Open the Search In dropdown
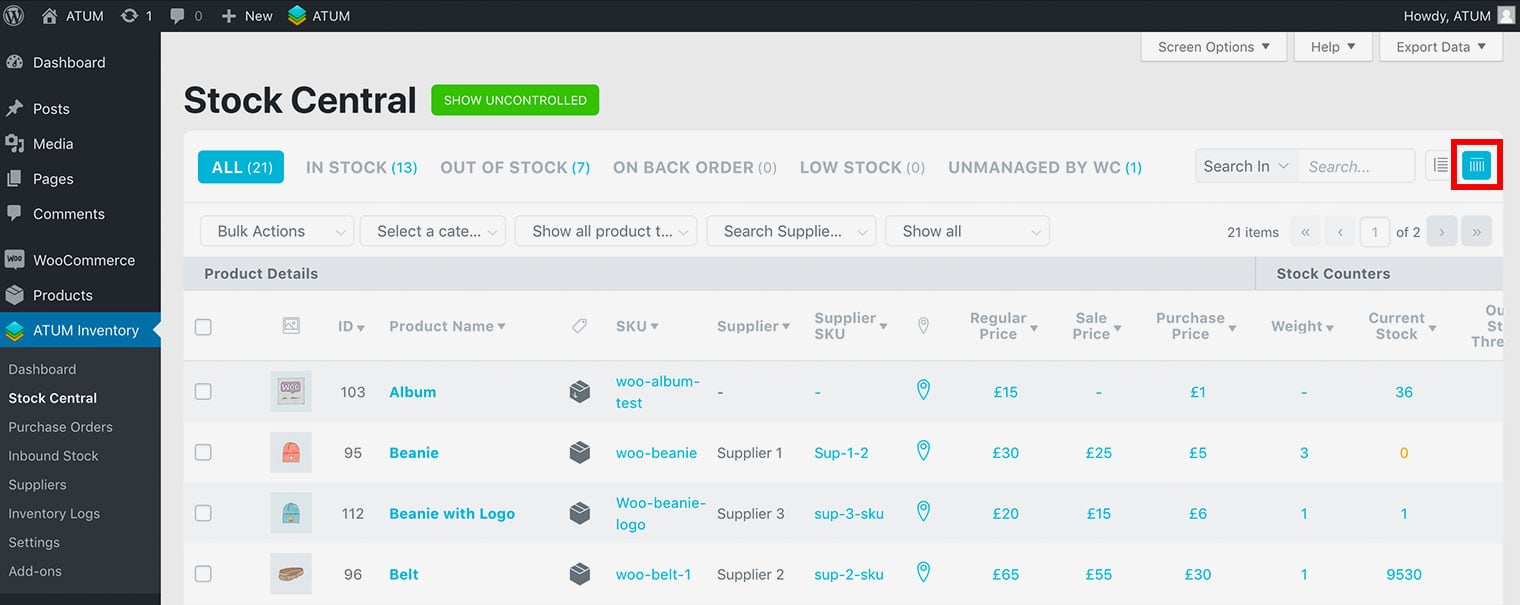 pos(1246,167)
